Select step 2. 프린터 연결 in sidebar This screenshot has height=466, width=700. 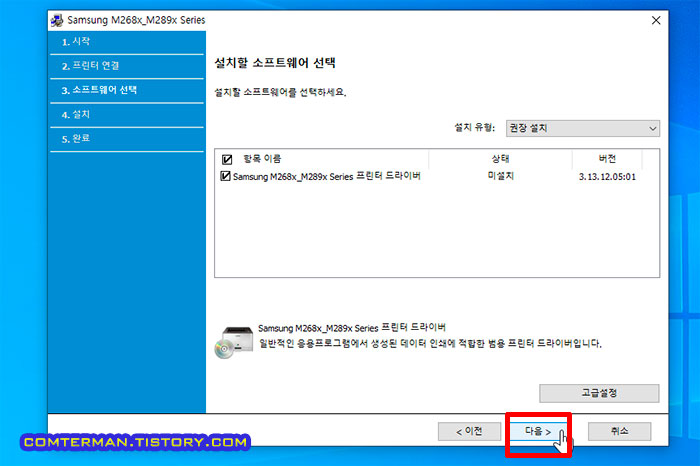(127, 66)
